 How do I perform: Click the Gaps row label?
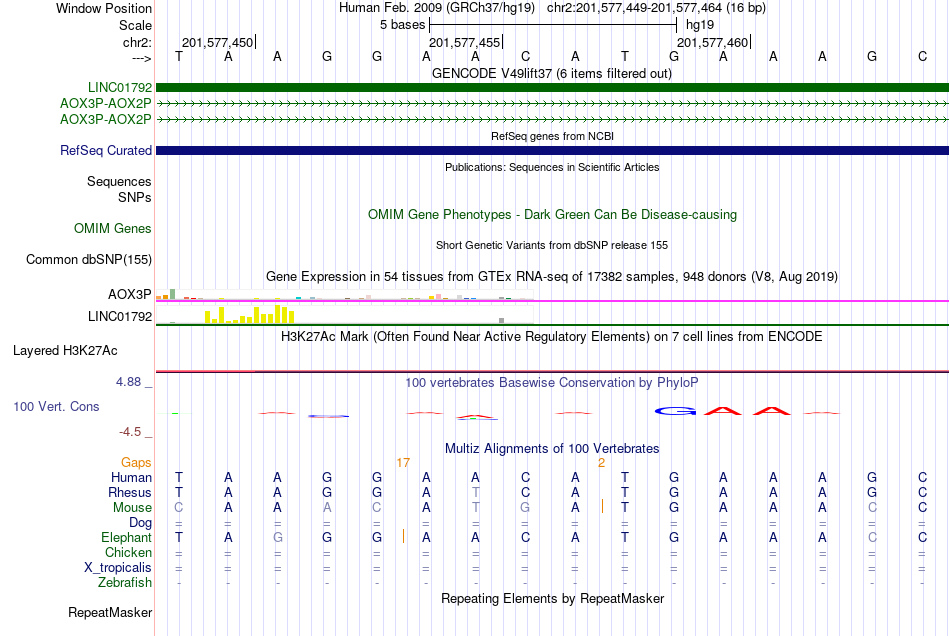coord(136,462)
